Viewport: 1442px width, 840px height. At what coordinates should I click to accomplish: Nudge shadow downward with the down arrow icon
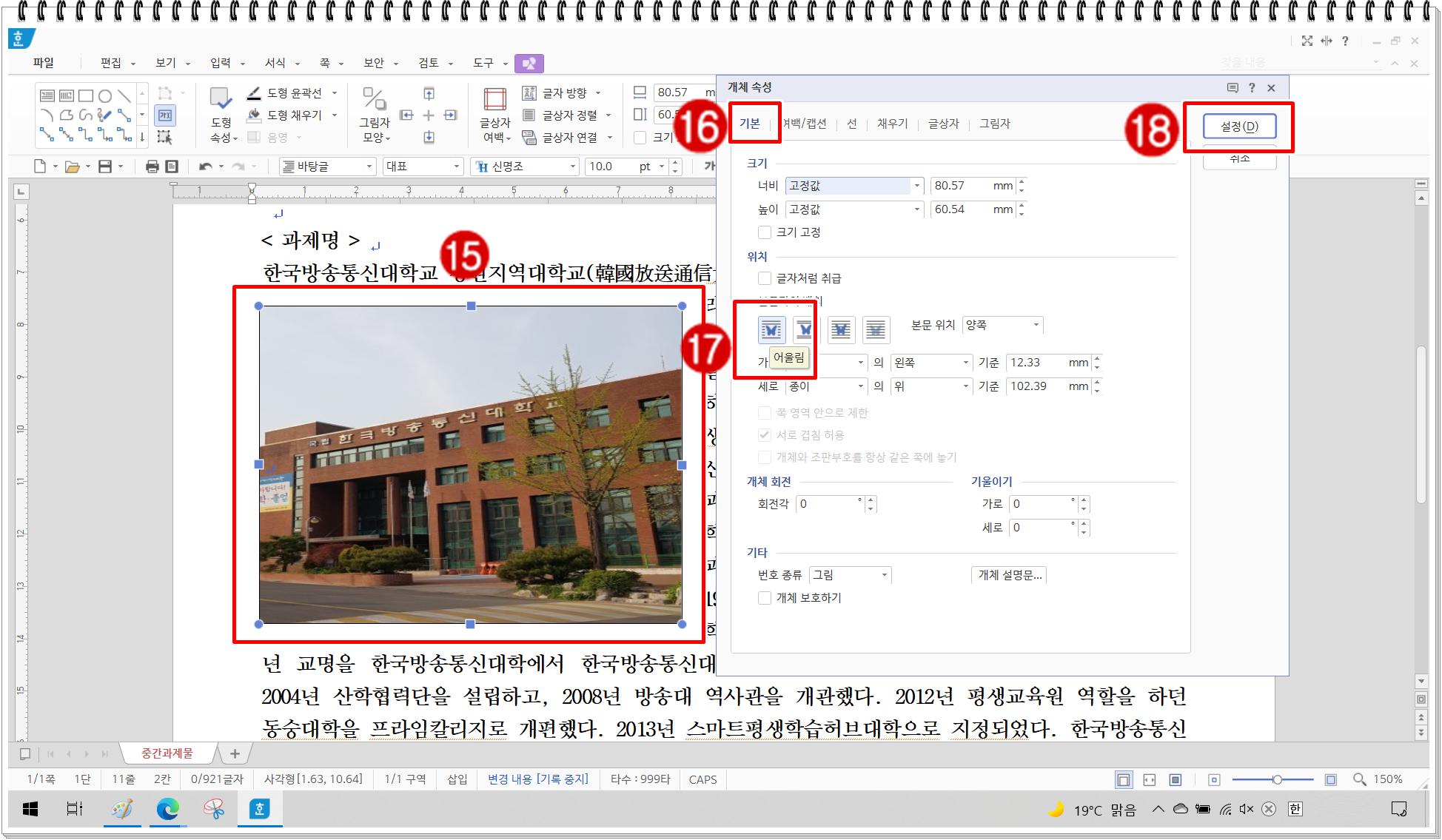point(429,137)
